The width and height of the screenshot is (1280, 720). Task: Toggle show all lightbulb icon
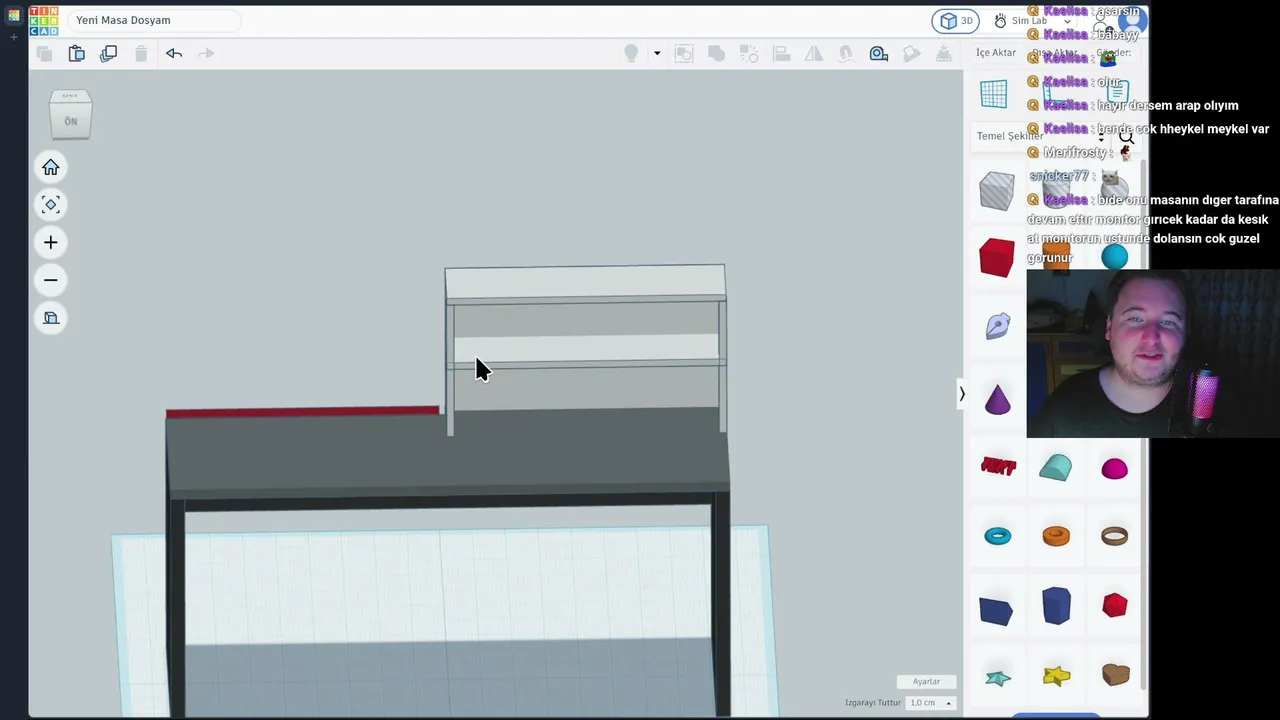click(x=631, y=53)
